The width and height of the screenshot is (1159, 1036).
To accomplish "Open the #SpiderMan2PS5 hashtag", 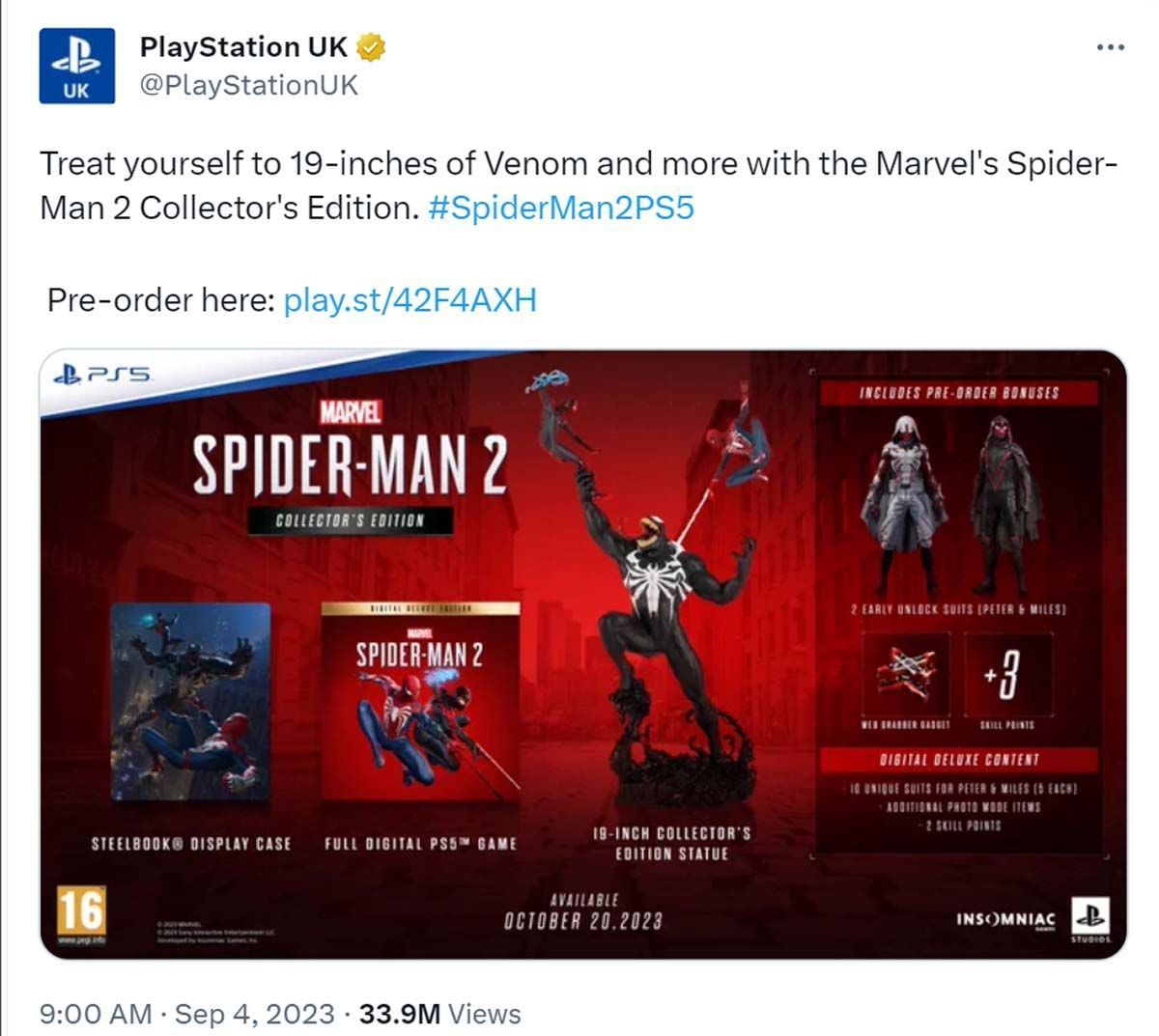I will point(560,208).
